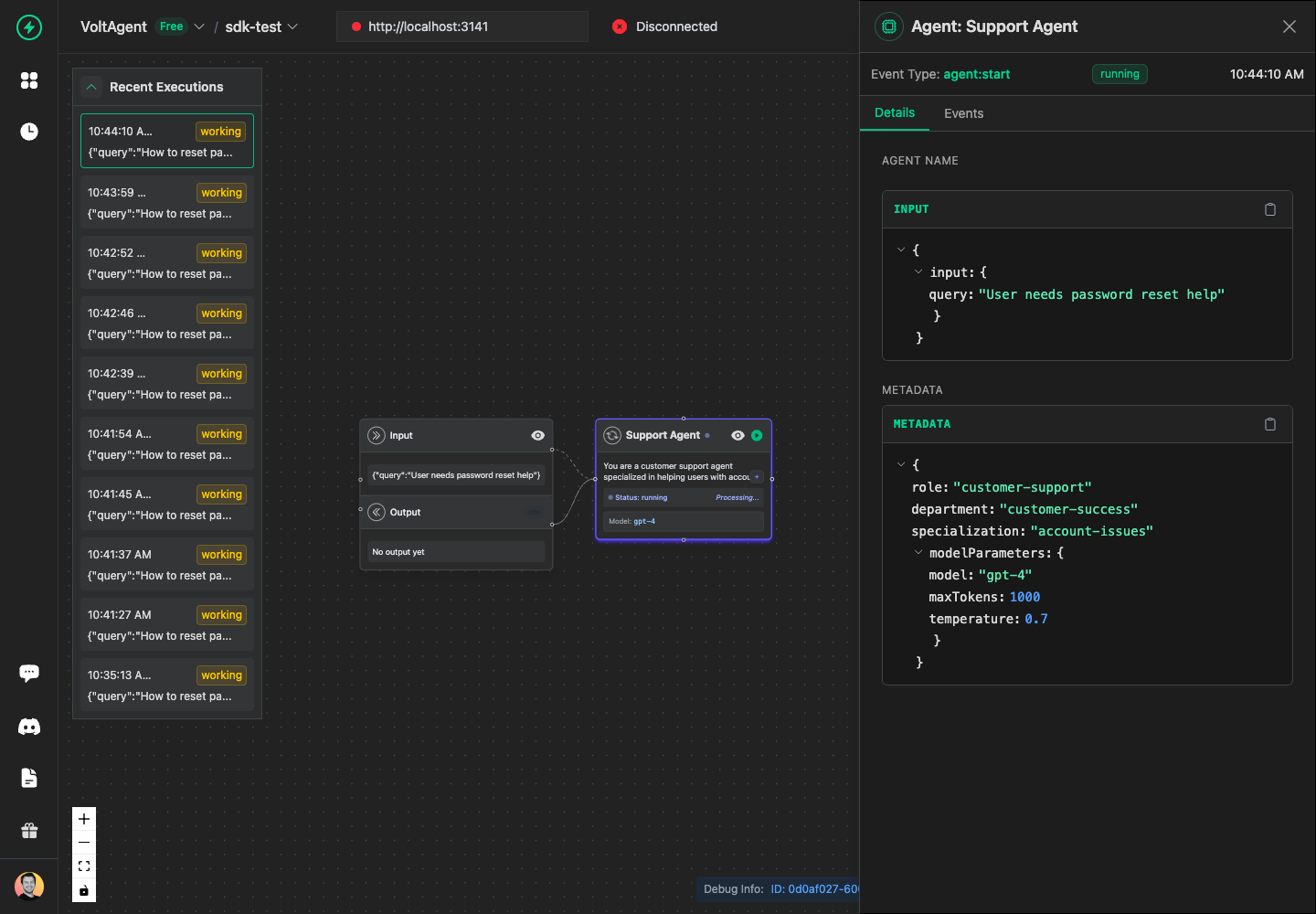Click the agent:start event type text

(x=977, y=74)
